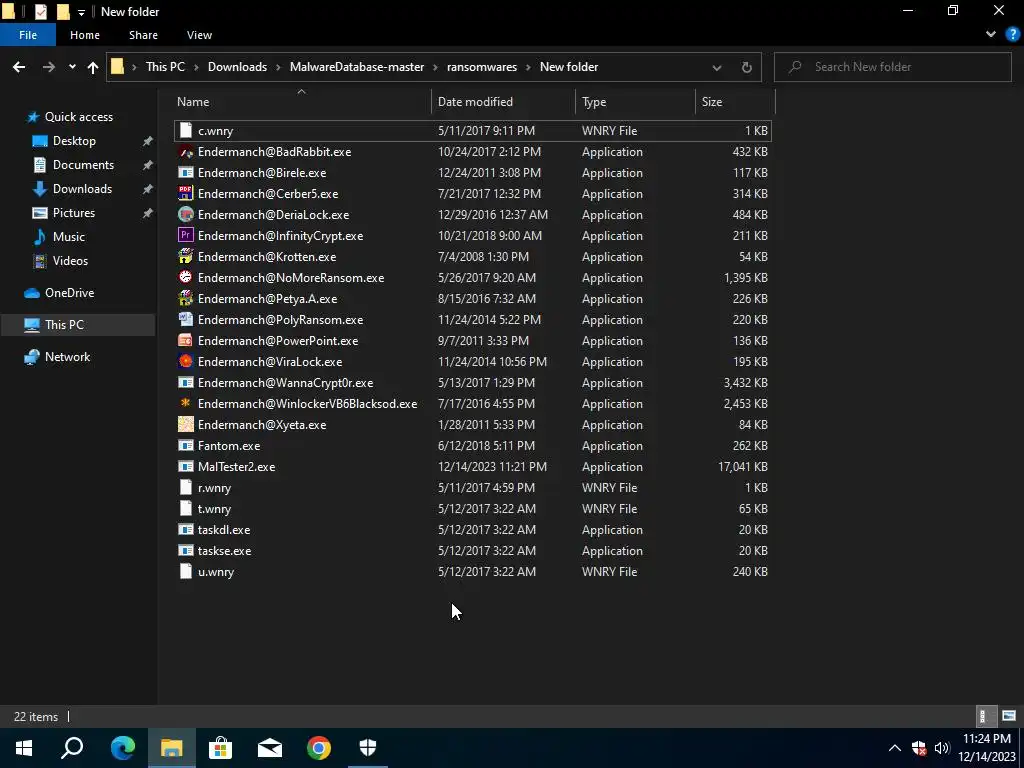This screenshot has height=768, width=1024.
Task: Expand the address bar history dropdown
Action: [x=716, y=67]
